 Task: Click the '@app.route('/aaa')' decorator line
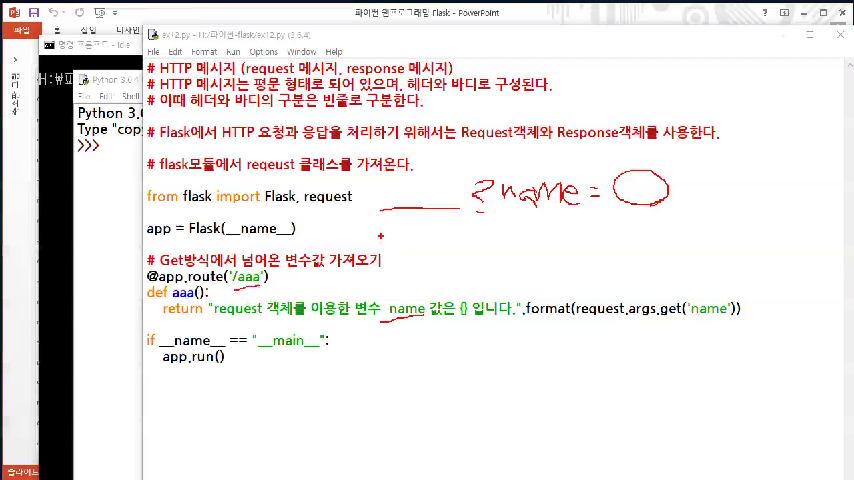tap(208, 276)
